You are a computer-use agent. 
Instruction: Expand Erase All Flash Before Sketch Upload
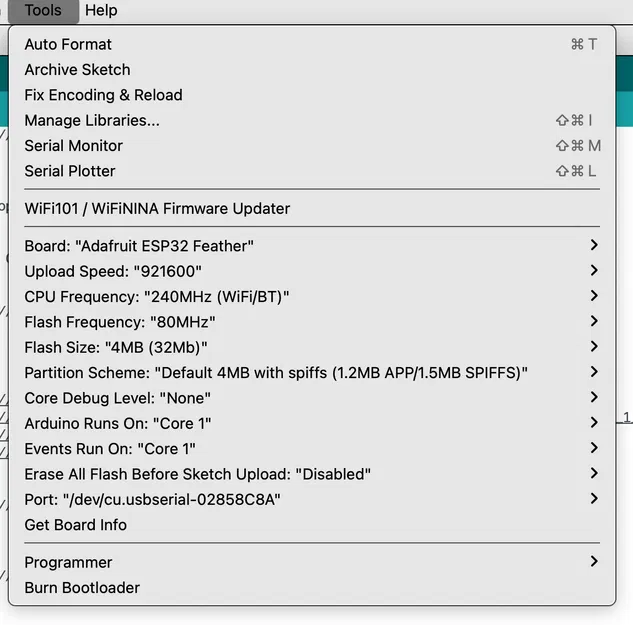click(x=198, y=474)
